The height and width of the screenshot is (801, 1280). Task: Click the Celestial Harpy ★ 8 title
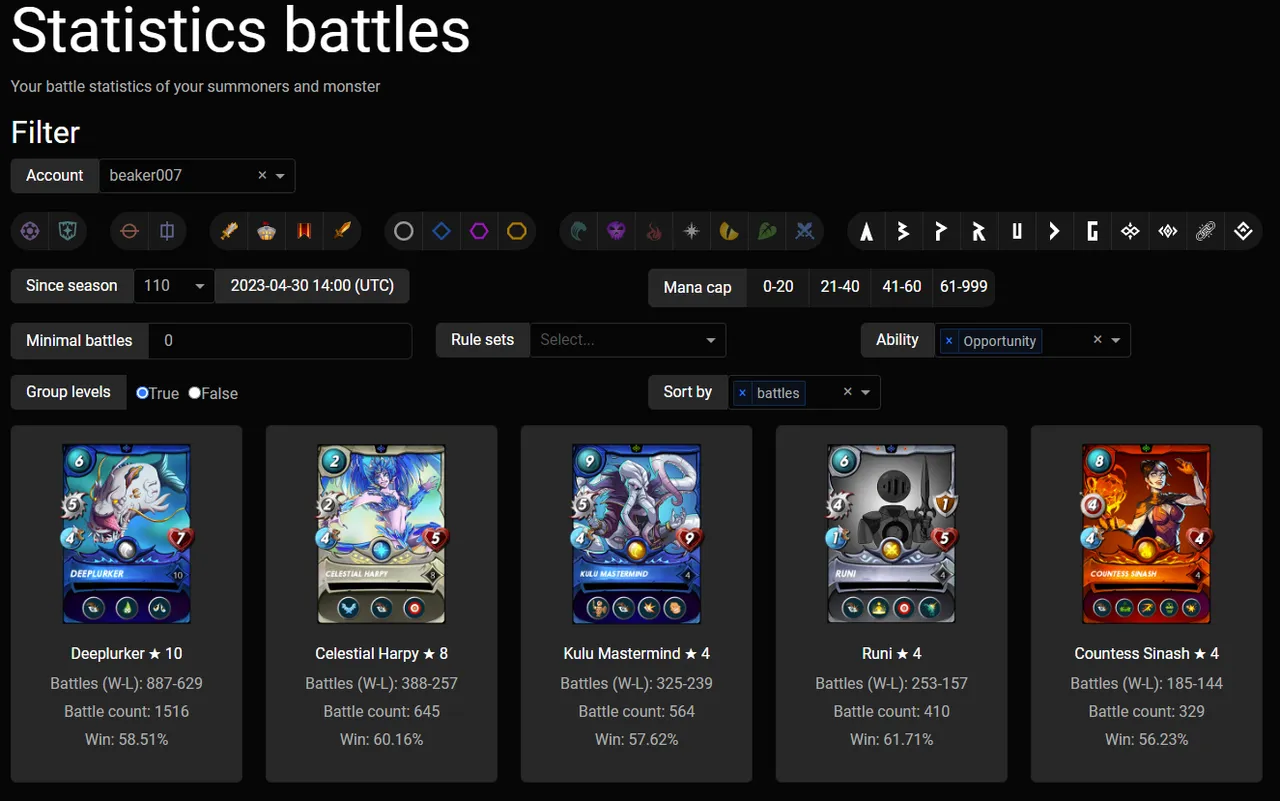pos(382,654)
